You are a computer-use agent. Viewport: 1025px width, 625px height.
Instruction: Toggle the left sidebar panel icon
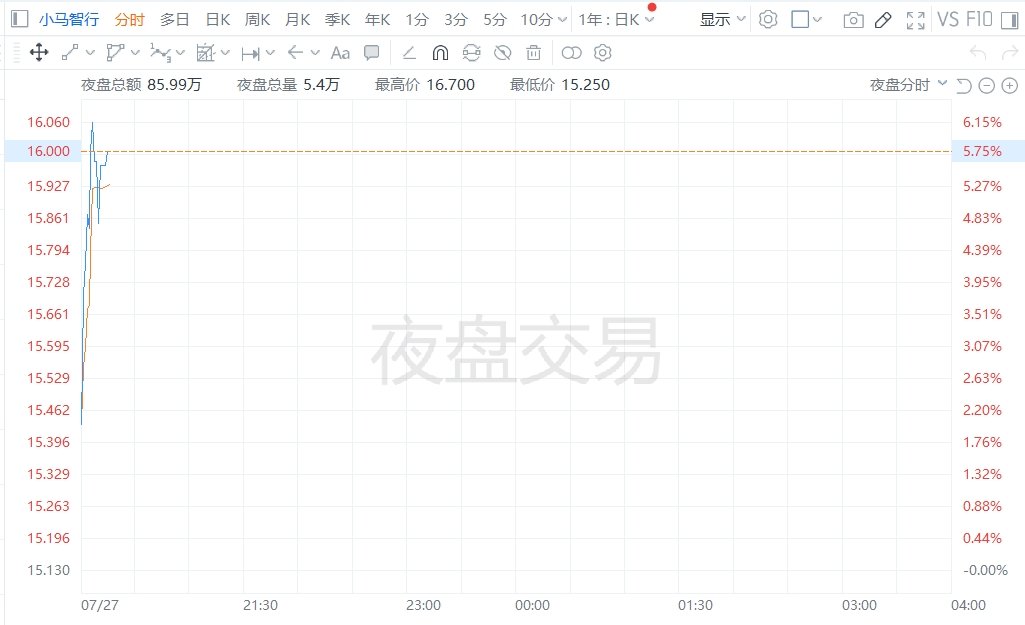click(20, 19)
